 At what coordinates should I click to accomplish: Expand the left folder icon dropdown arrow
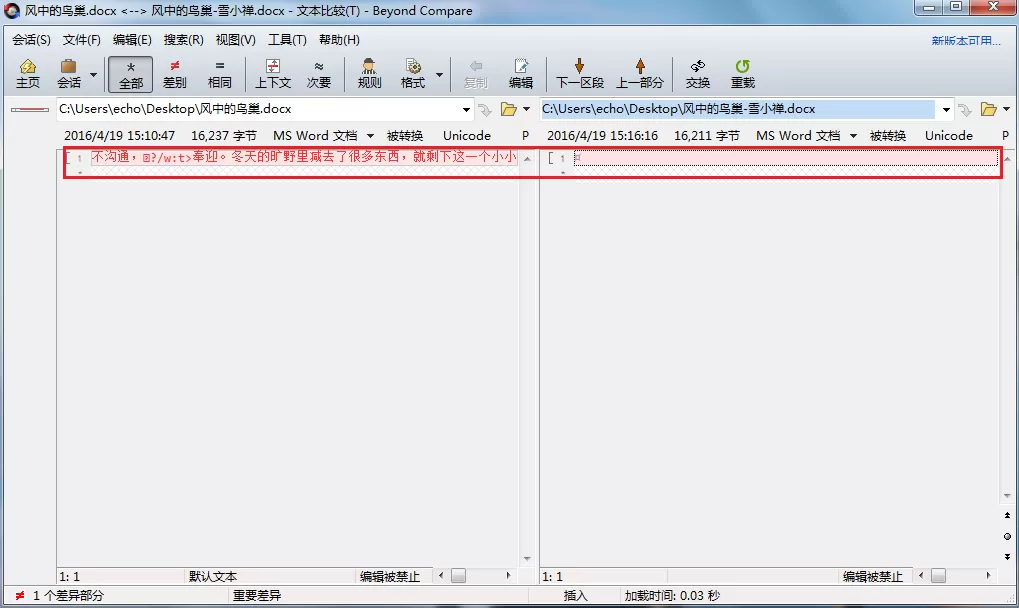tap(526, 110)
